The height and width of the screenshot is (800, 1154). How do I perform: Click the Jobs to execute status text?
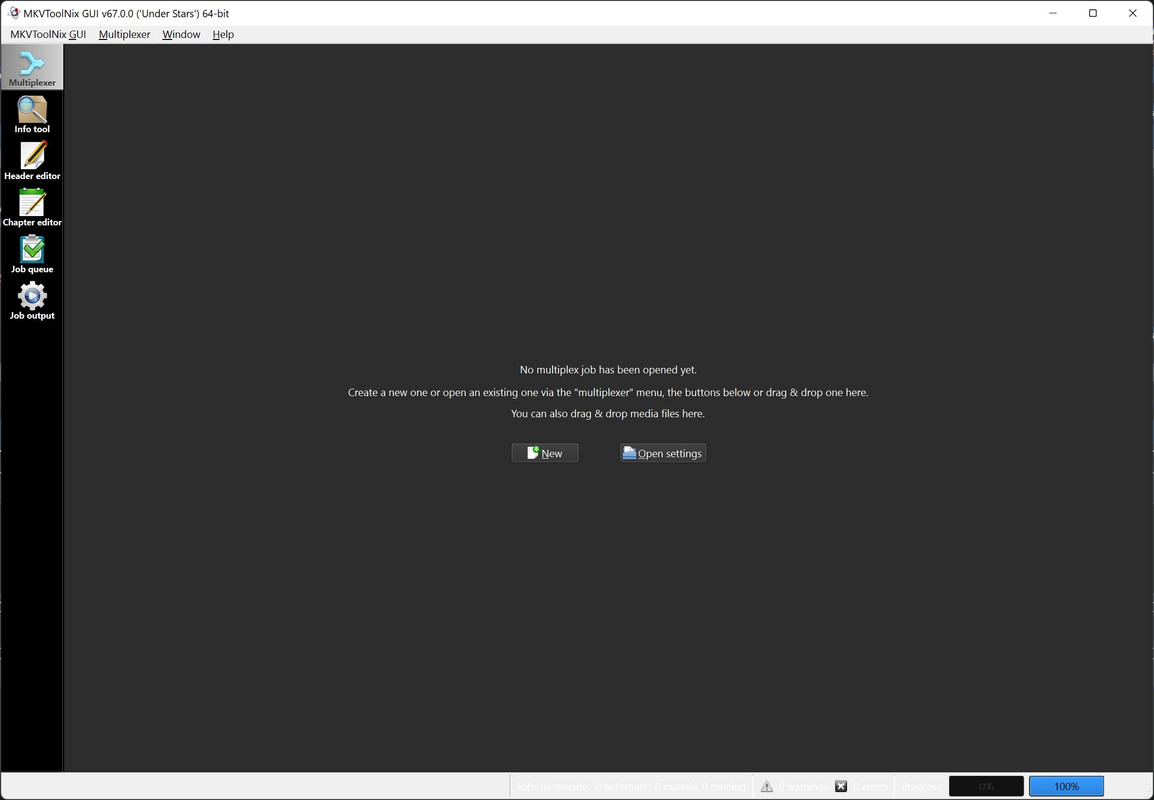631,787
